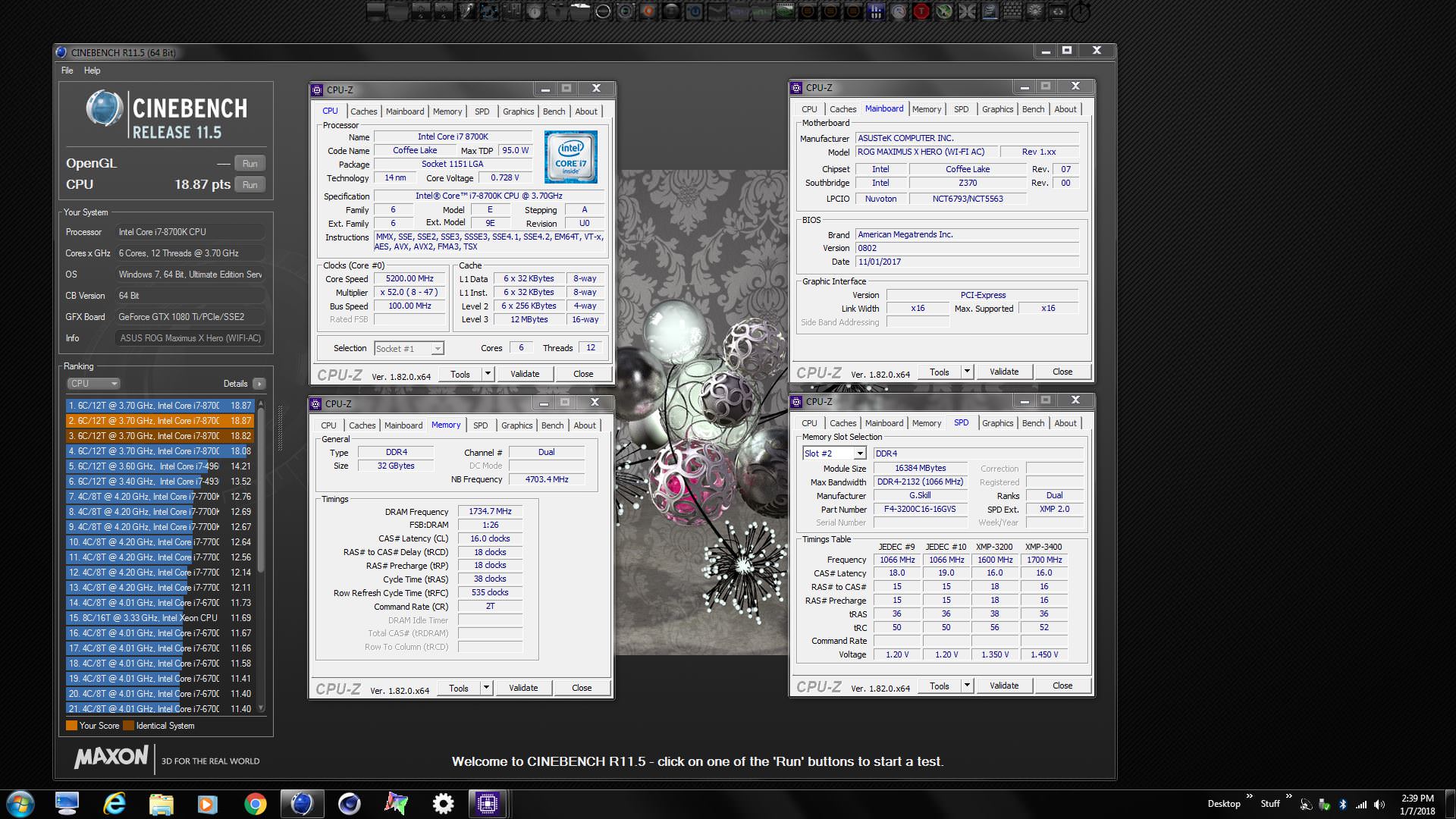This screenshot has height=819, width=1456.
Task: Click the Cinema 4D sphere taskbar icon
Action: pyautogui.click(x=349, y=804)
